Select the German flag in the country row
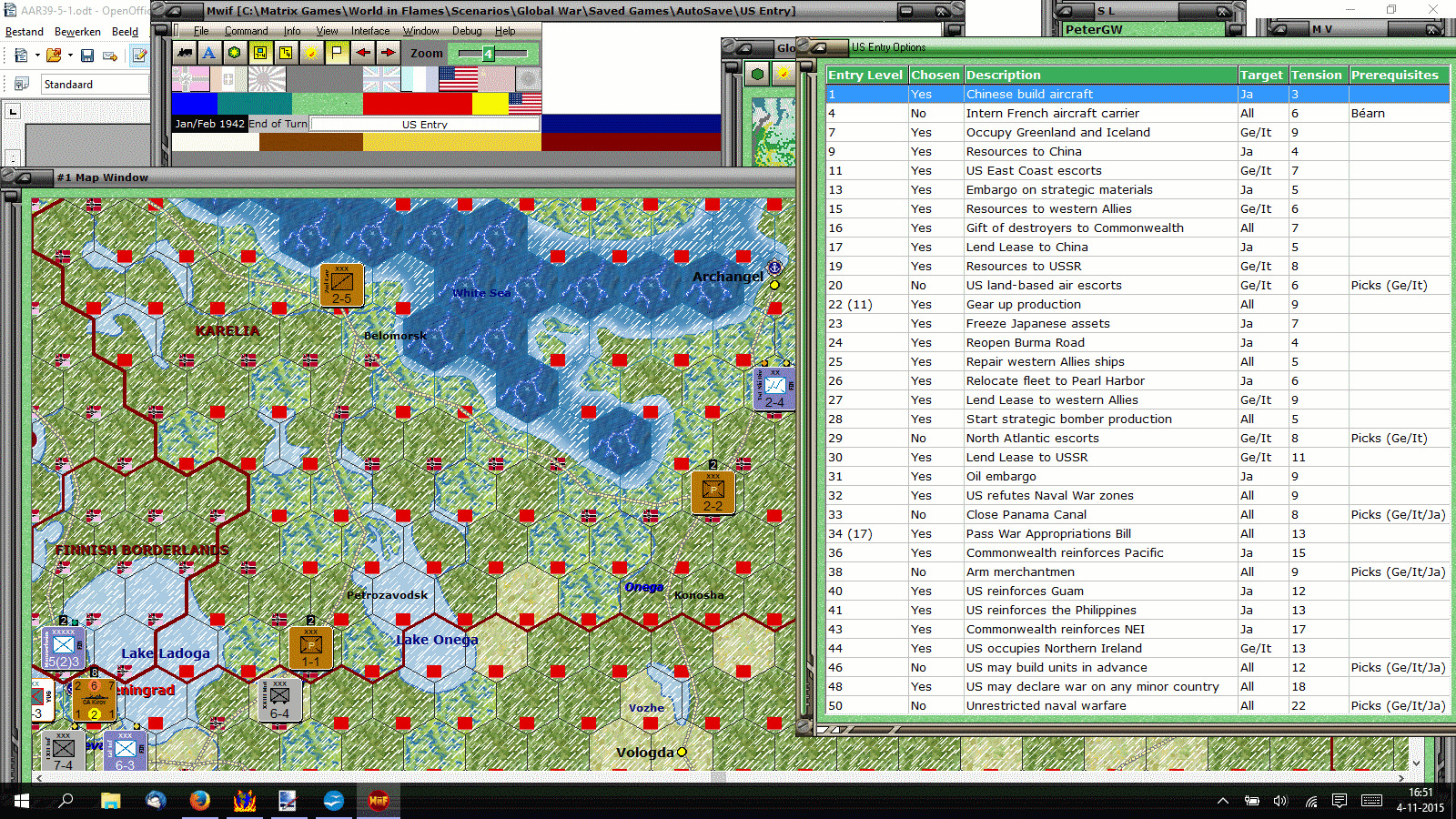1456x819 pixels. pos(191,79)
